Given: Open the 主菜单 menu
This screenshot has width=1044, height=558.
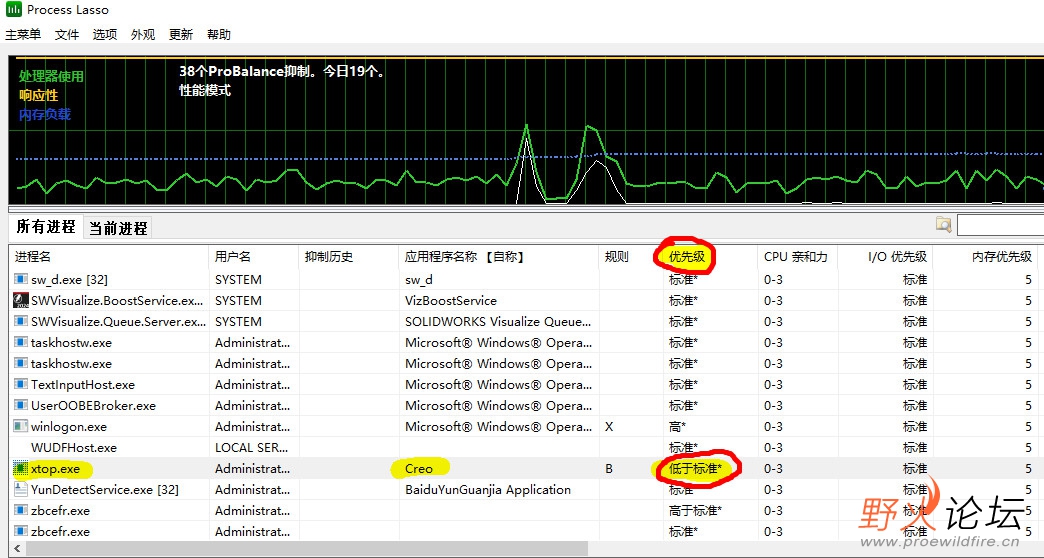Looking at the screenshot, I should point(23,35).
